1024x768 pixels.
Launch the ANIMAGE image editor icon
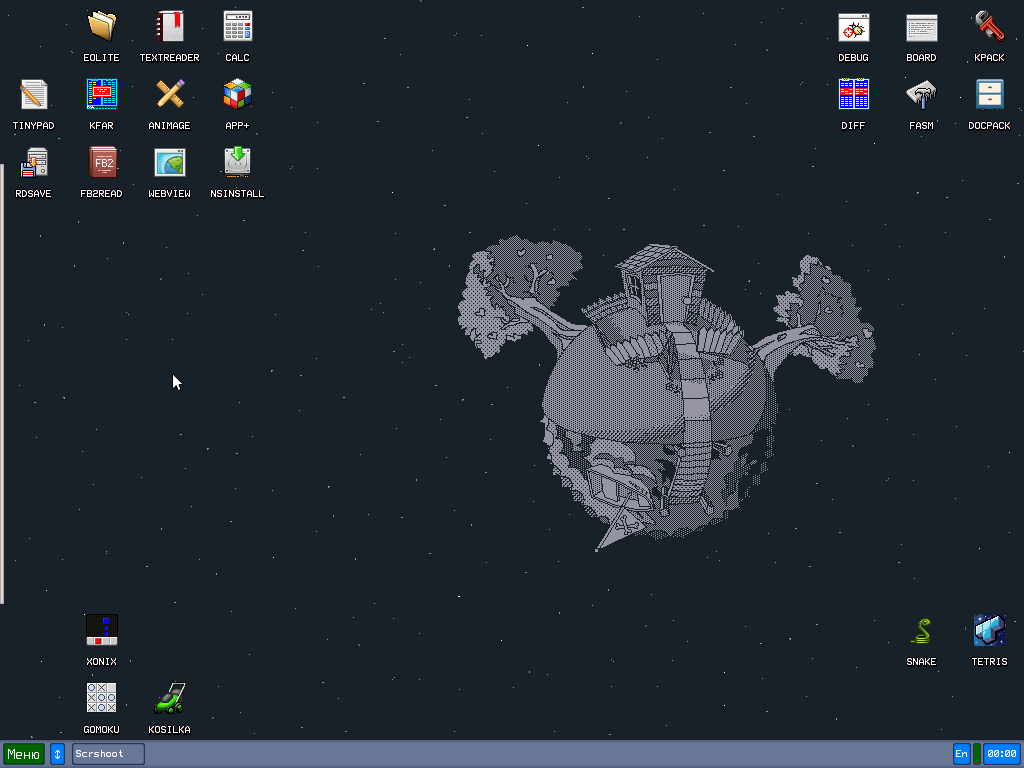tap(169, 95)
